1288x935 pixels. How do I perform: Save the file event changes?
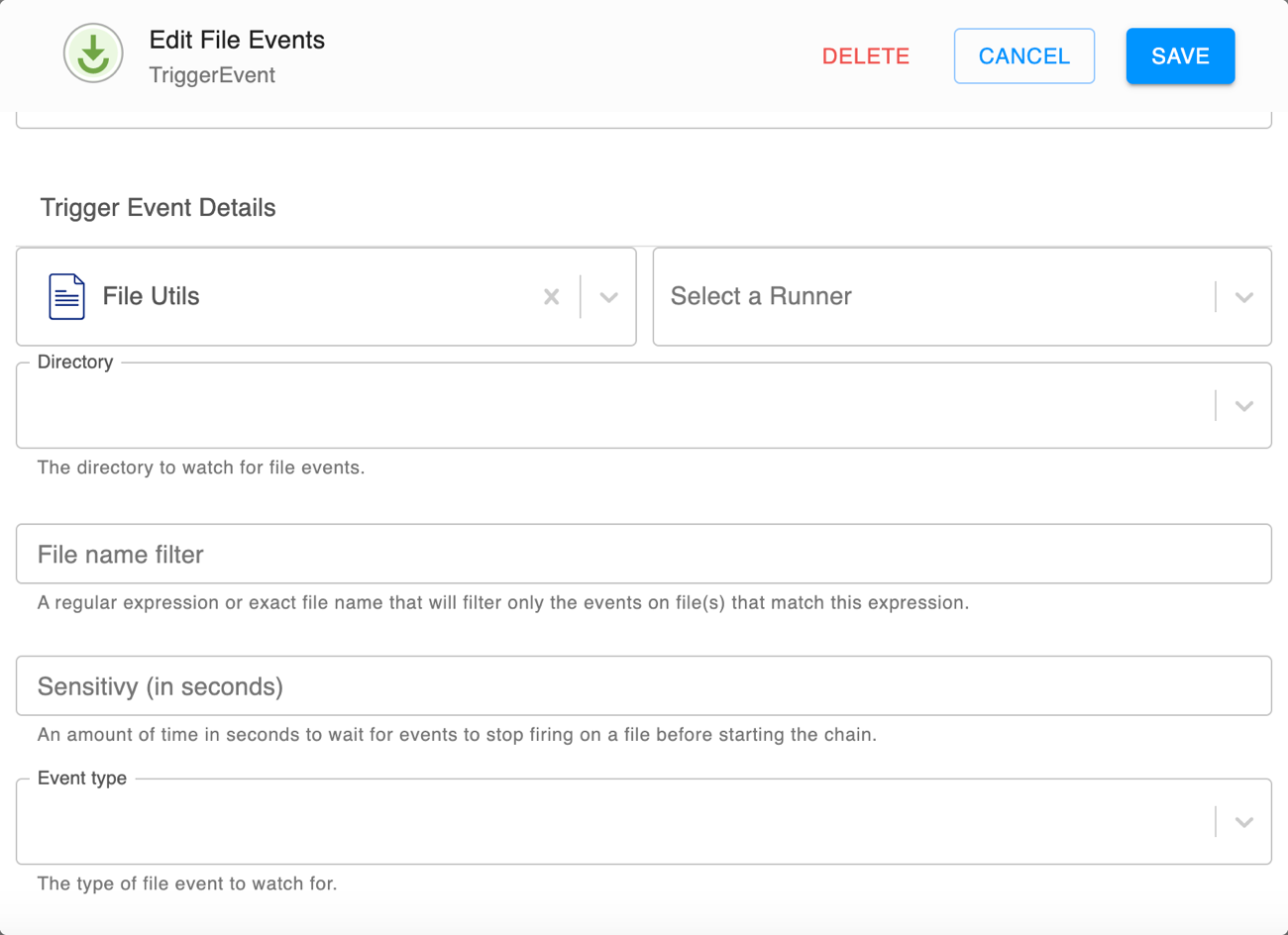(1180, 56)
